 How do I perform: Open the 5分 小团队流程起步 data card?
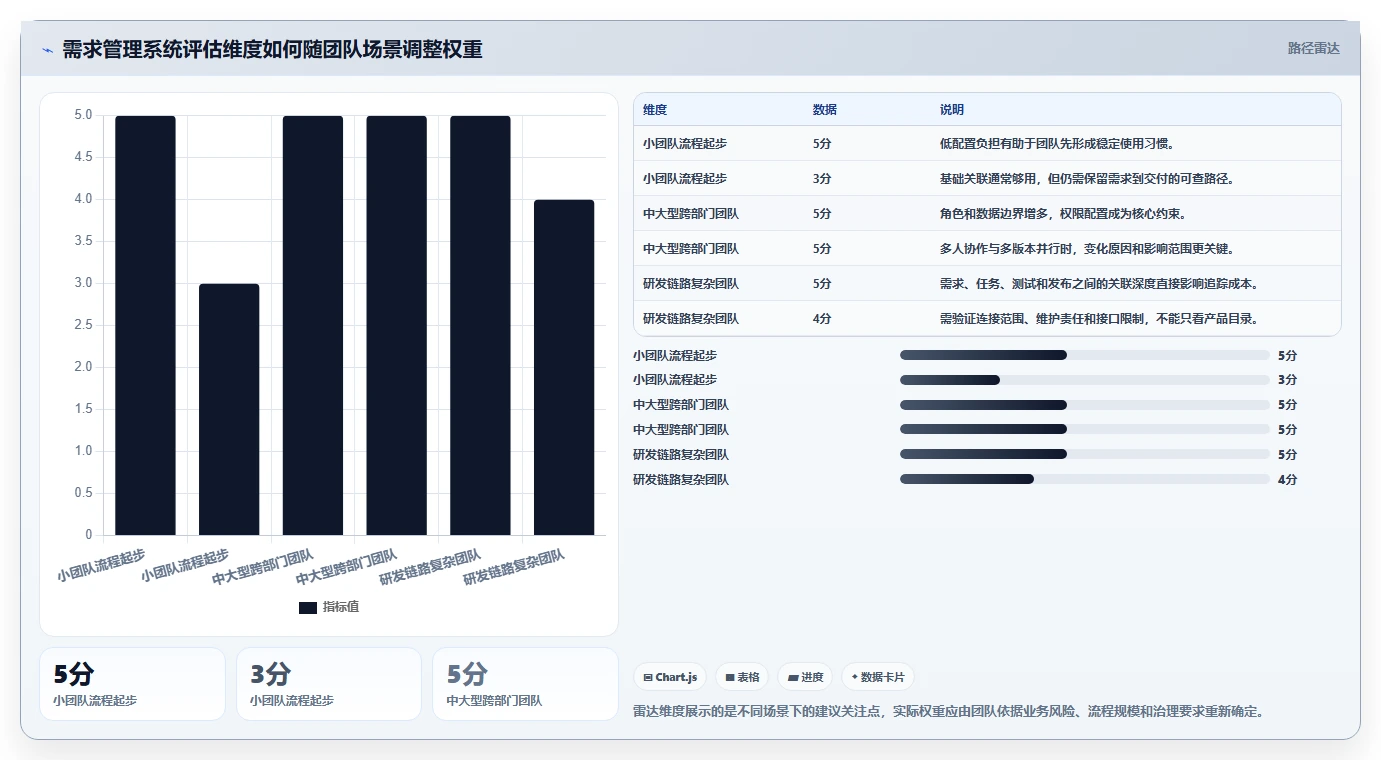[132, 684]
